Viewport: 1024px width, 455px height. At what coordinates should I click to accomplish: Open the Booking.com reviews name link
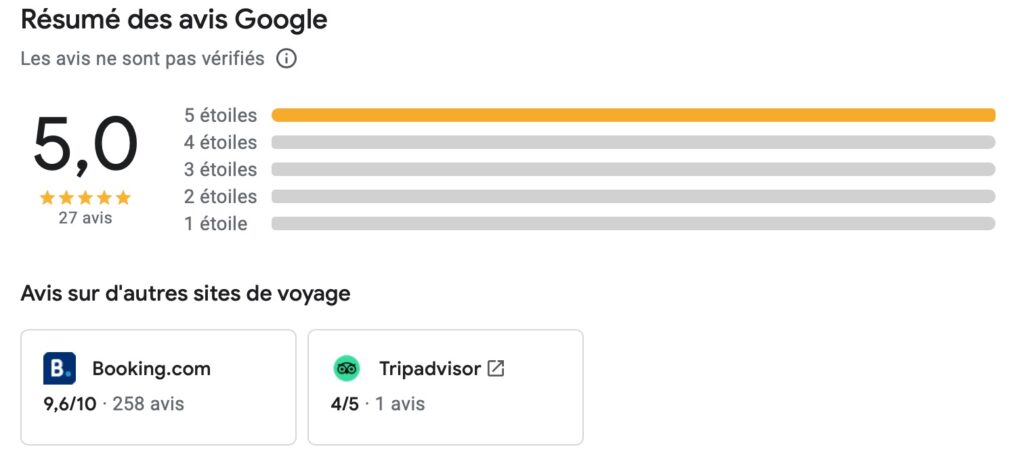151,369
